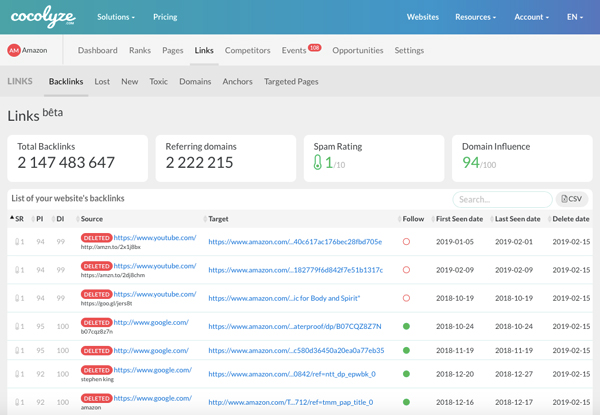Click nofollow circle in goo.gl/jers8t row
Viewport: 600px width, 415px height.
pos(406,298)
